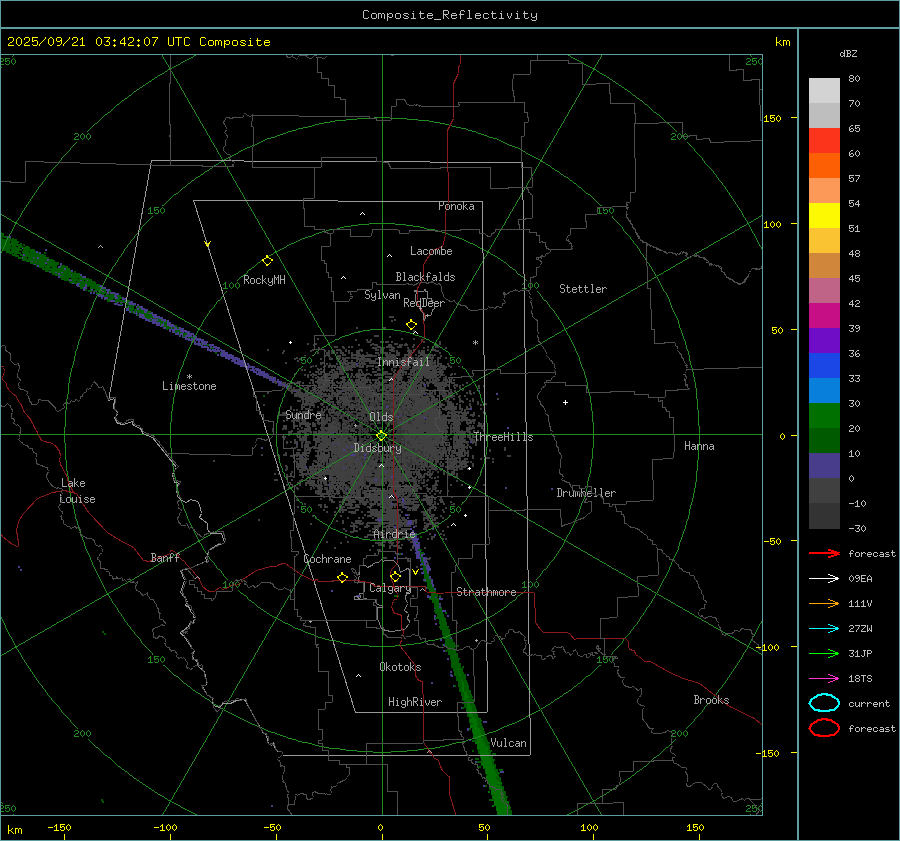Click the cyan current ellipse icon
The image size is (900, 841).
[x=824, y=703]
